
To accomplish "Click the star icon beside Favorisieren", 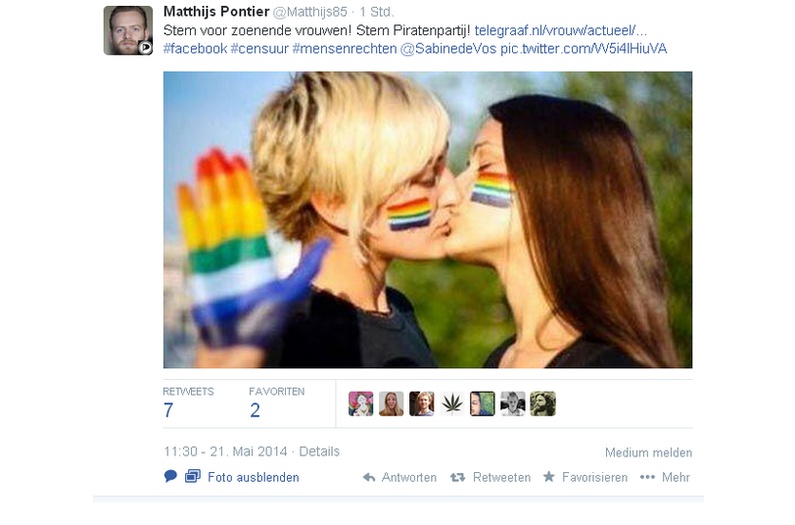I will (549, 477).
